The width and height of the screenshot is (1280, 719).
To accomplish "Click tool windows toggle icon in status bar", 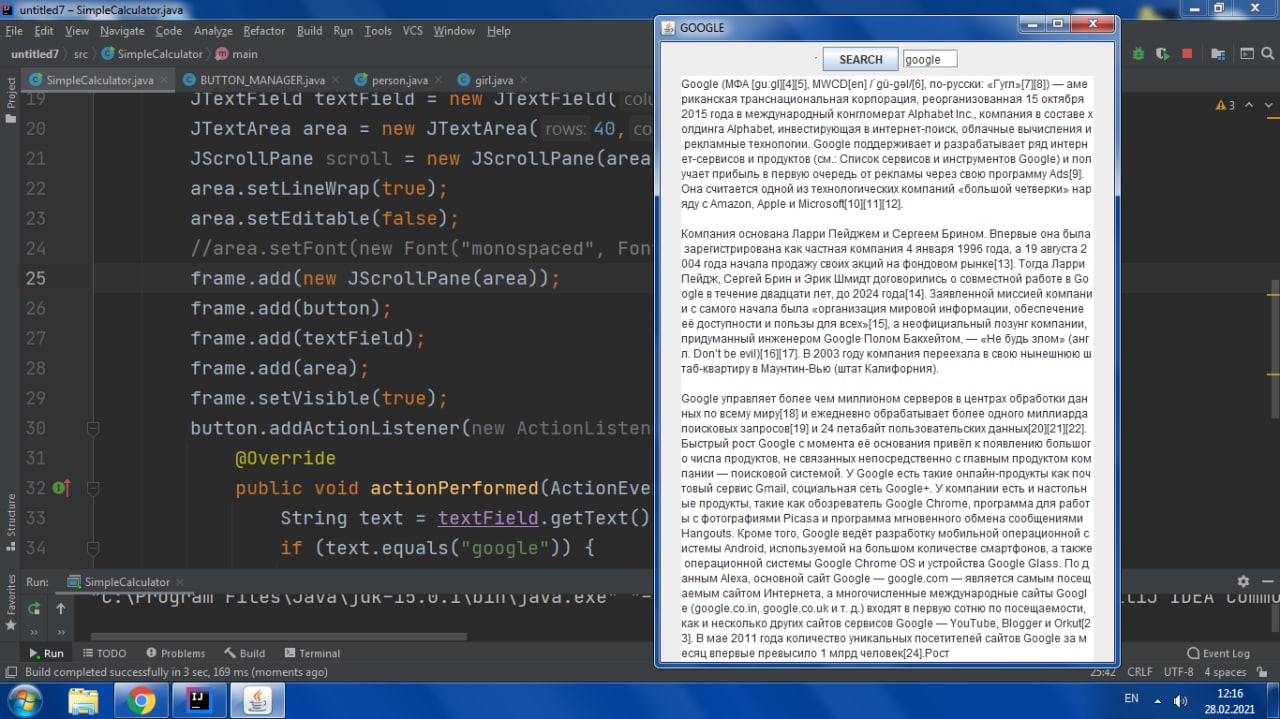I will [12, 672].
